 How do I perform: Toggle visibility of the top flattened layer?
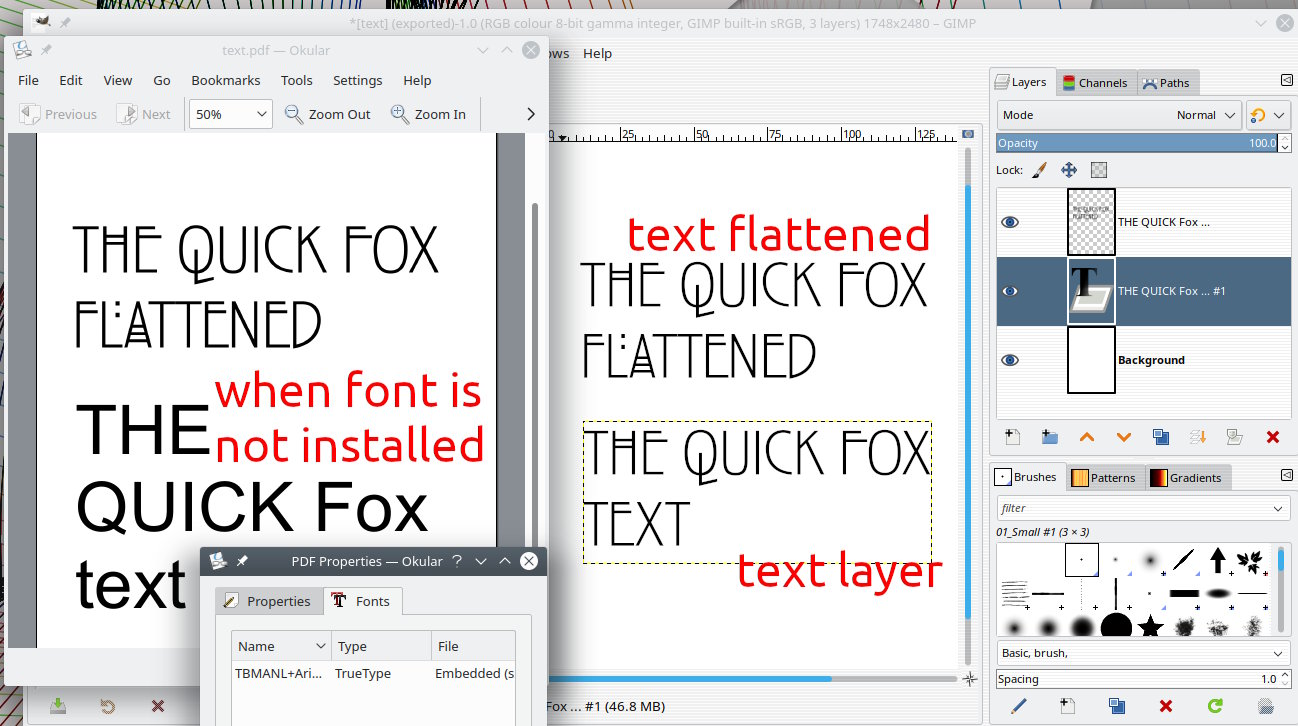pyautogui.click(x=1010, y=222)
